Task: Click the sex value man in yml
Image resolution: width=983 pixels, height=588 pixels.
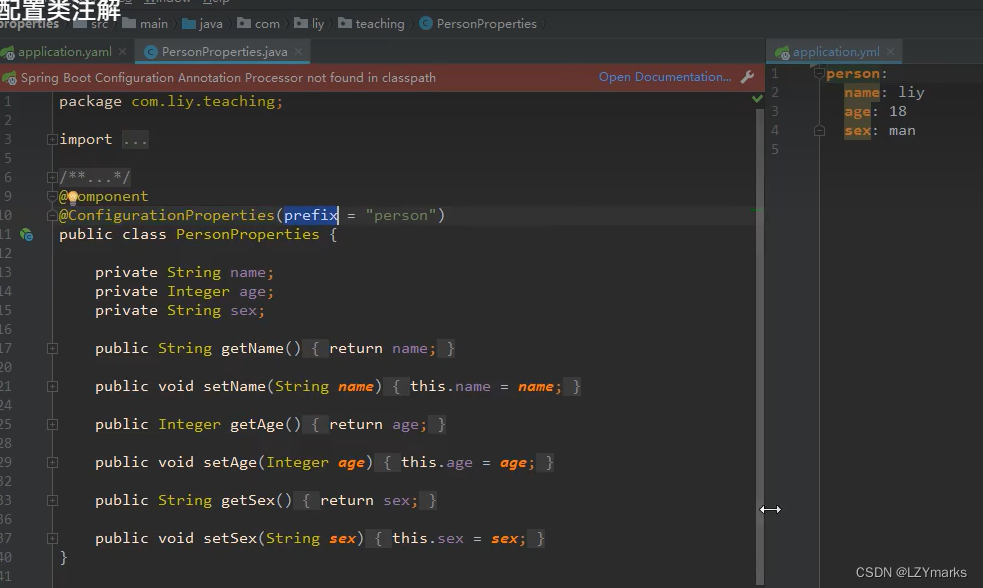Action: (x=902, y=131)
